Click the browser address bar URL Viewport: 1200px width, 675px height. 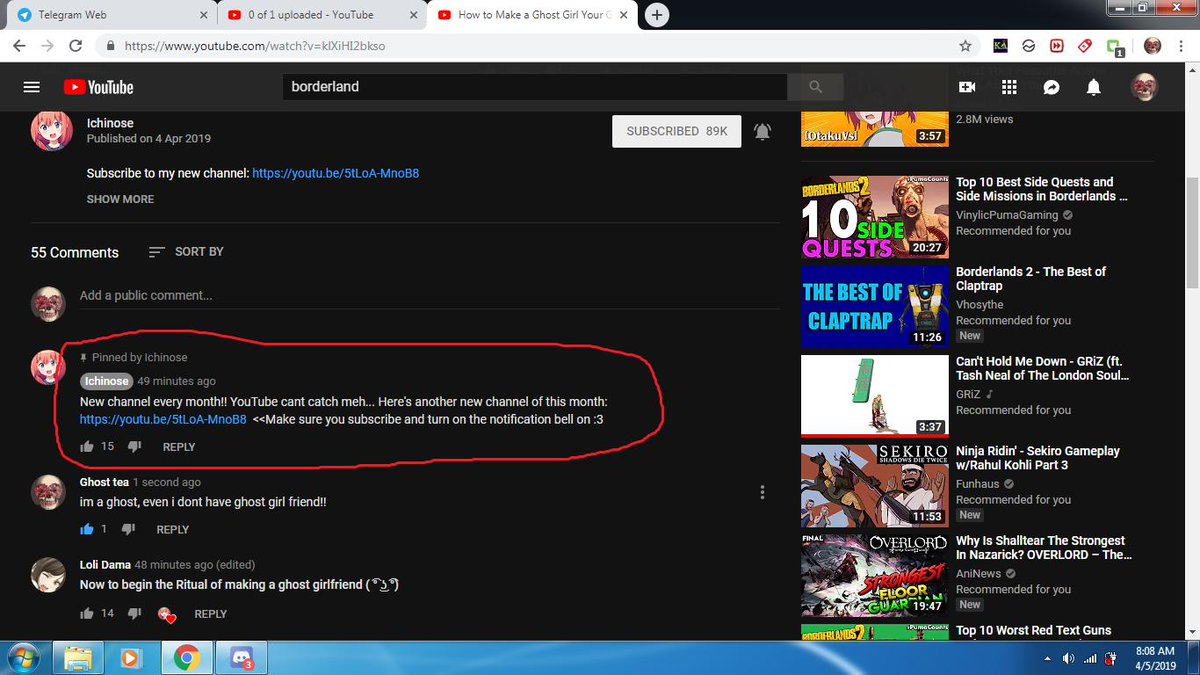coord(254,46)
